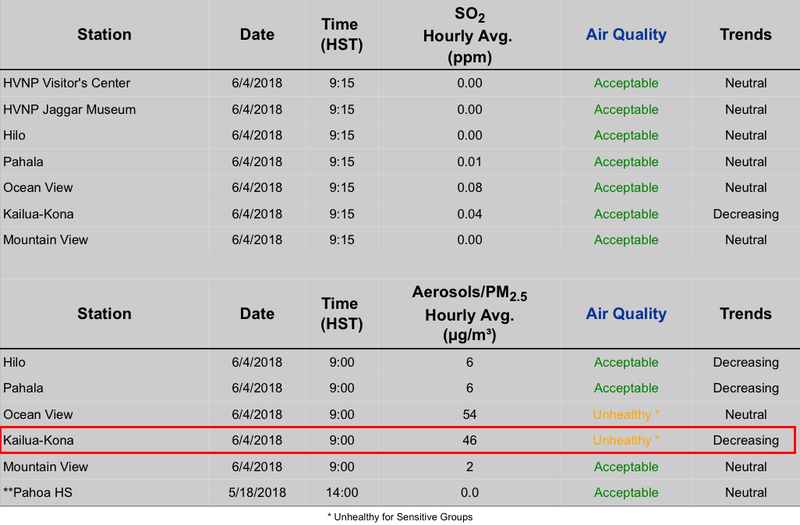Viewport: 800px width, 525px height.
Task: Open the Air Quality link in the SO2 table header
Action: tap(626, 34)
